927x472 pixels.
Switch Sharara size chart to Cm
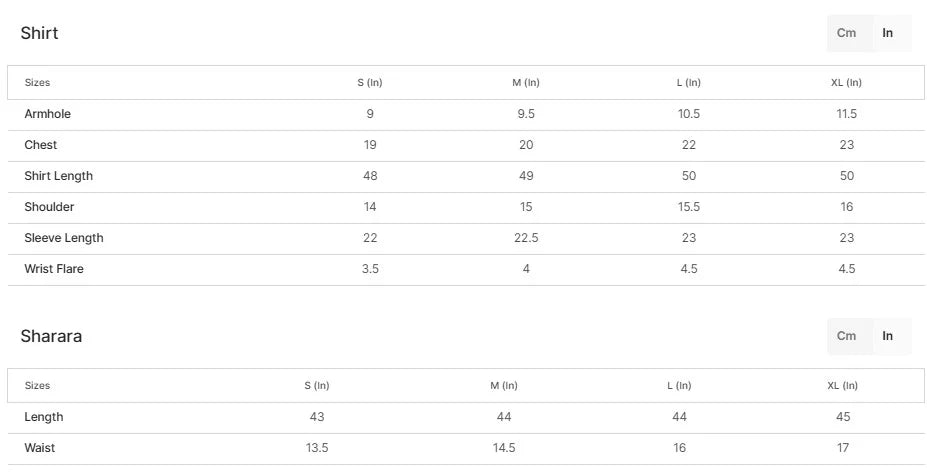(x=846, y=336)
